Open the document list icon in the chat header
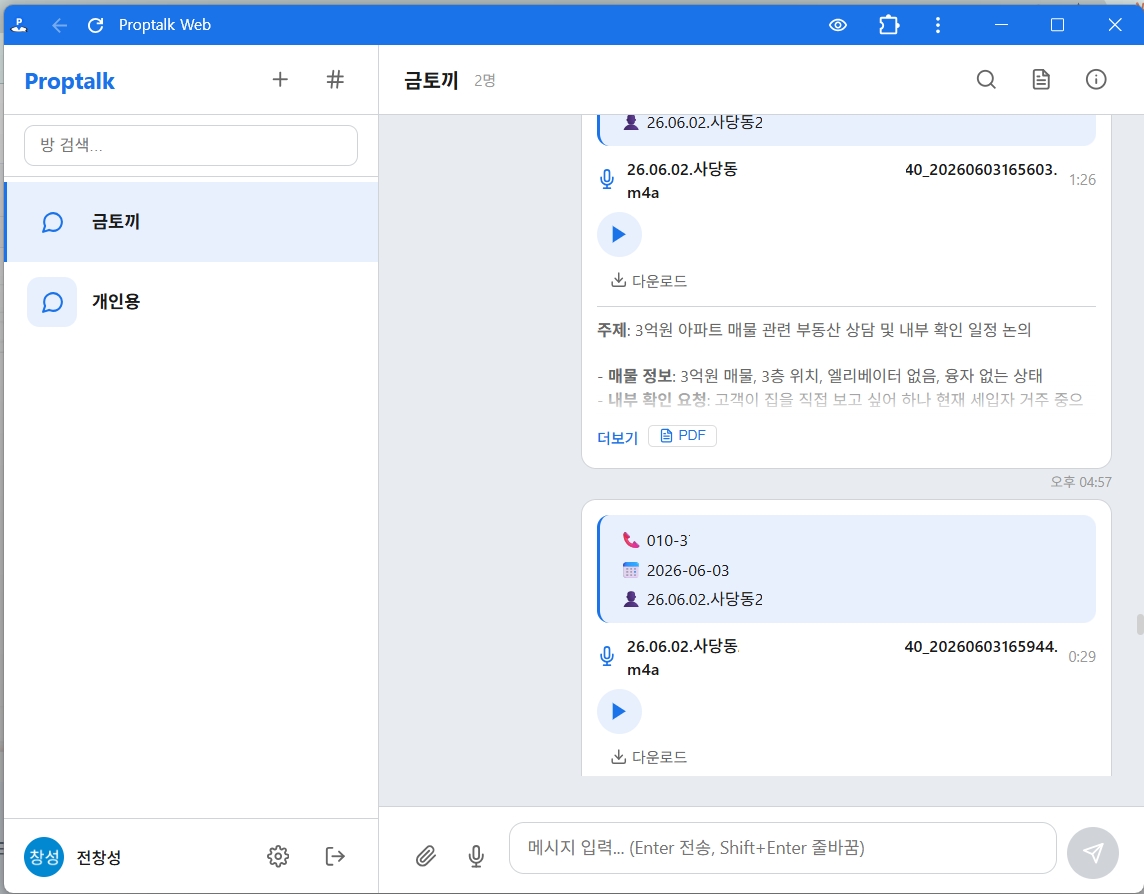Screen dimensions: 1144x894 pyautogui.click(x=1041, y=80)
